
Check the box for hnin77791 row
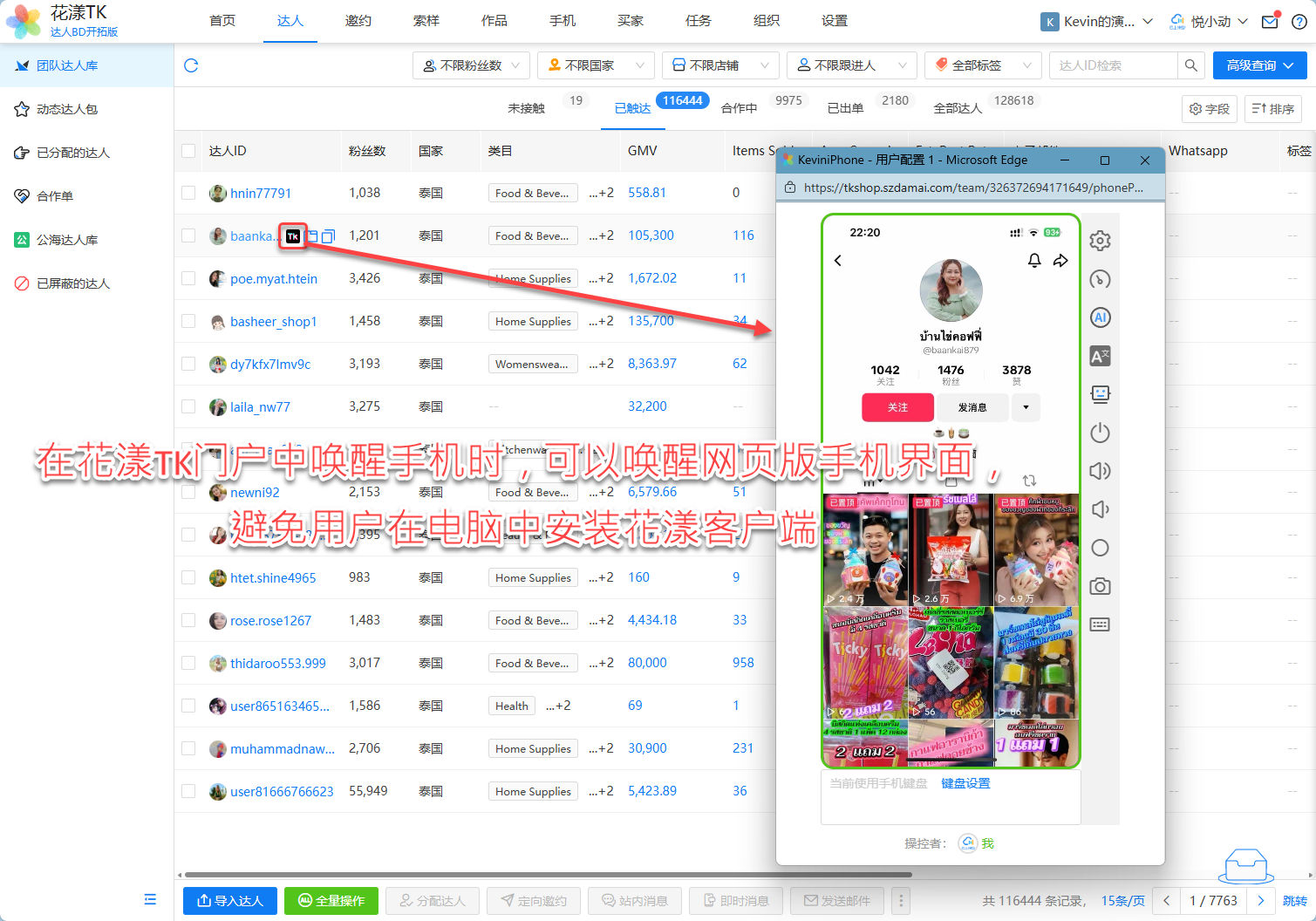tap(188, 193)
